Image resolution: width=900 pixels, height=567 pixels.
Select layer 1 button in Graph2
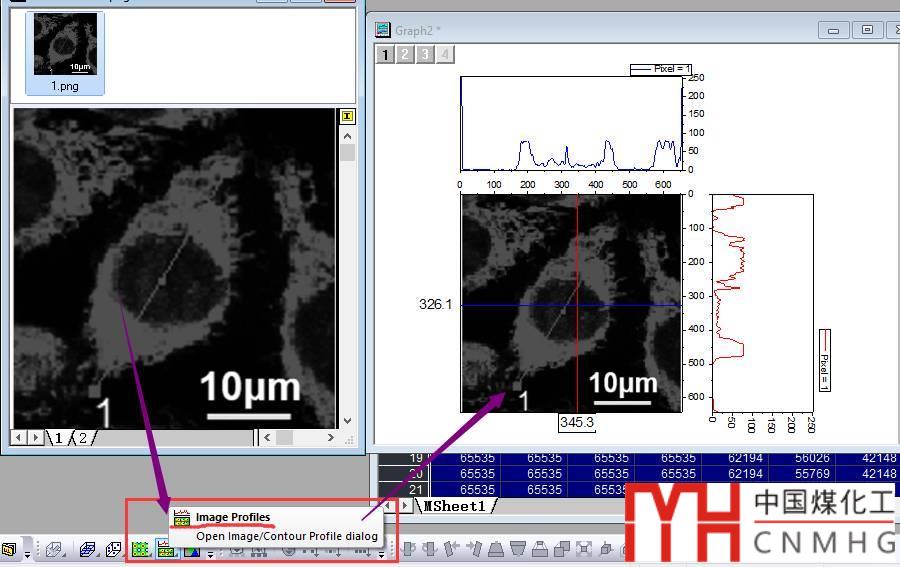[385, 54]
